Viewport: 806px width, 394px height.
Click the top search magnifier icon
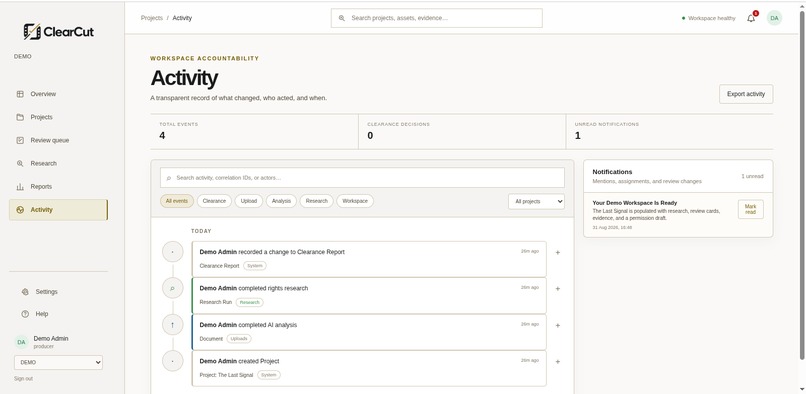click(x=342, y=18)
